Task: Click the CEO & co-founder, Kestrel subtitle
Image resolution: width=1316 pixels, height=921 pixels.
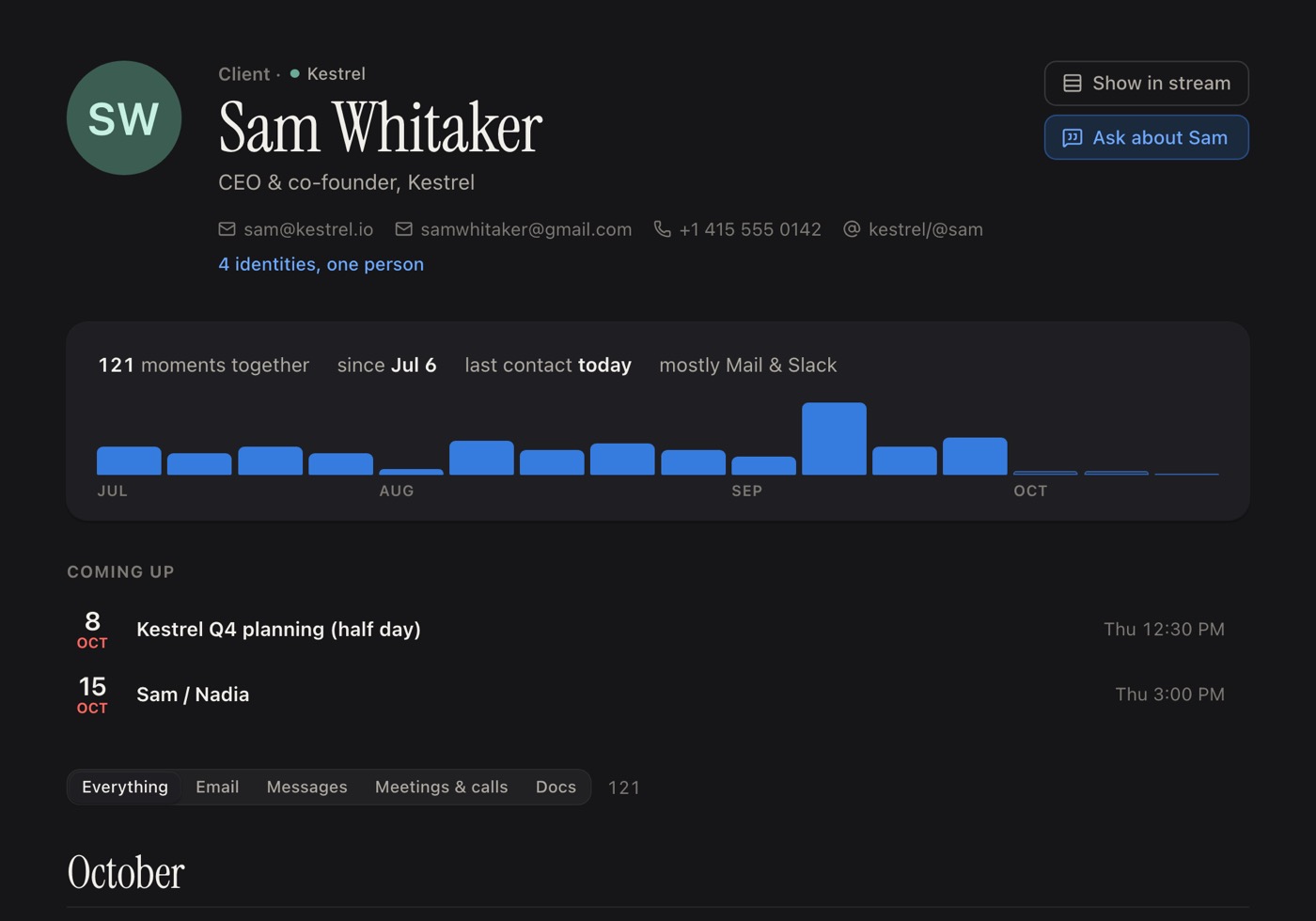Action: [346, 182]
